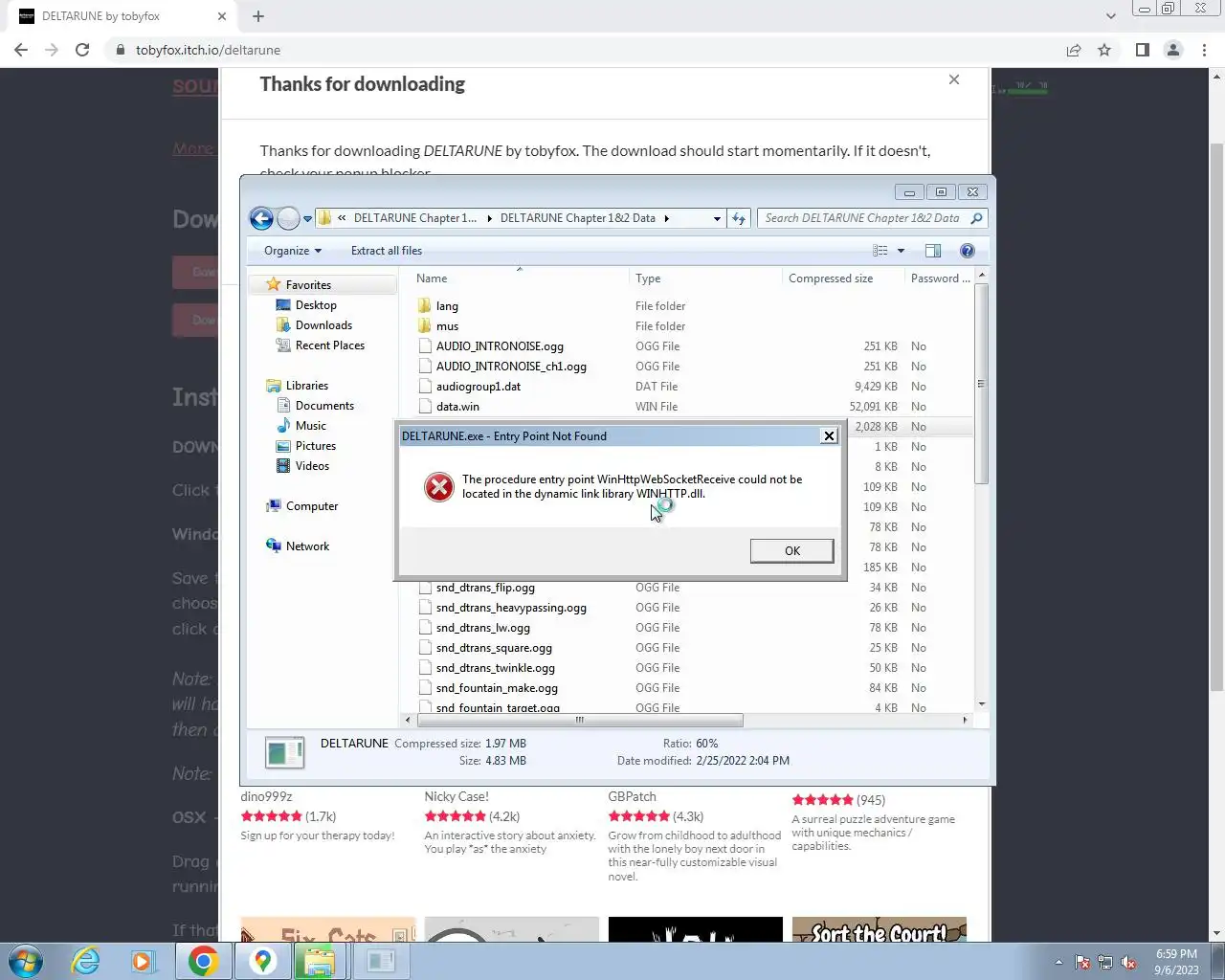Viewport: 1225px width, 980px height.
Task: Go back in Chrome
Action: coord(21,50)
